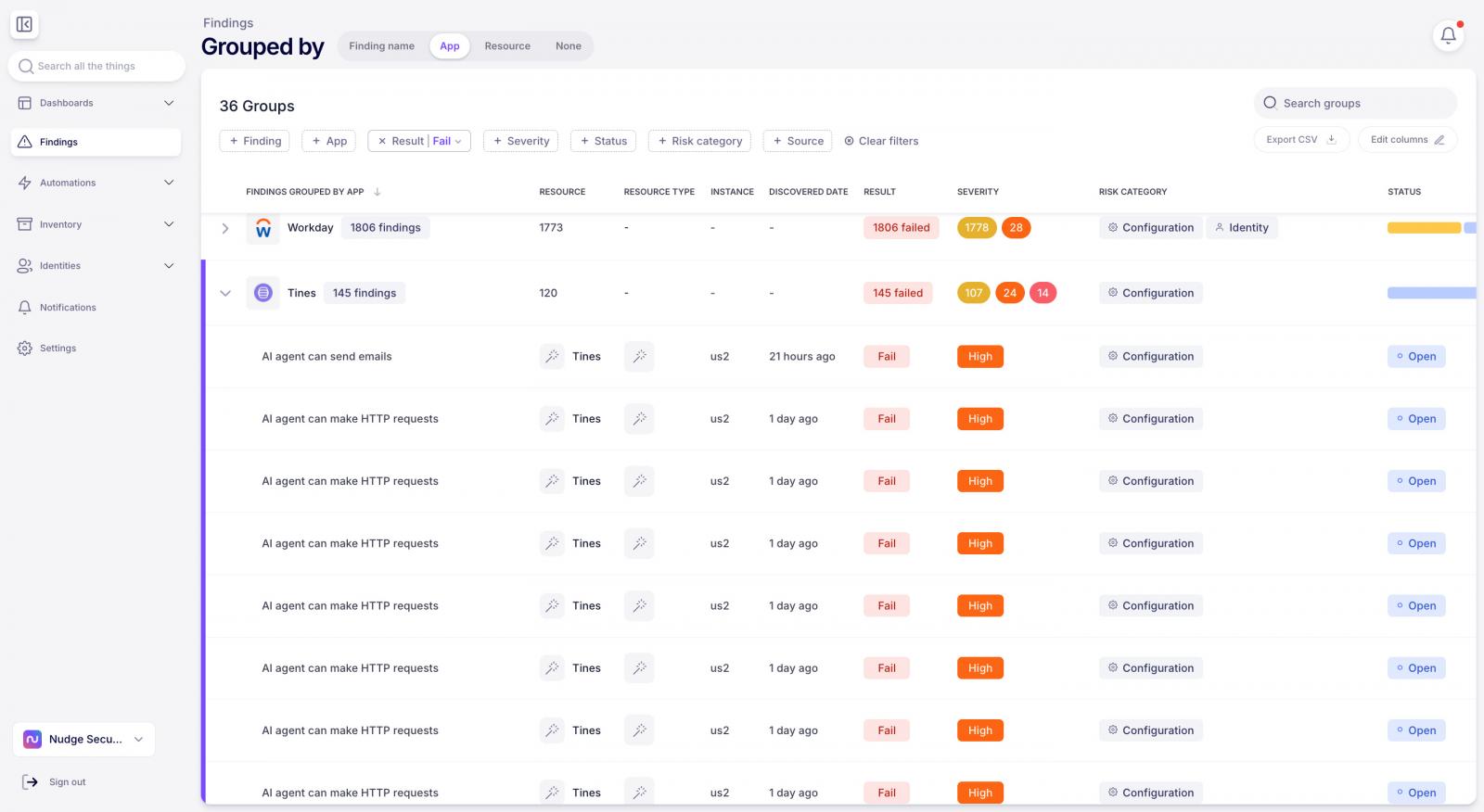Select the Finding name grouping option
This screenshot has height=812, width=1484.
click(x=382, y=46)
